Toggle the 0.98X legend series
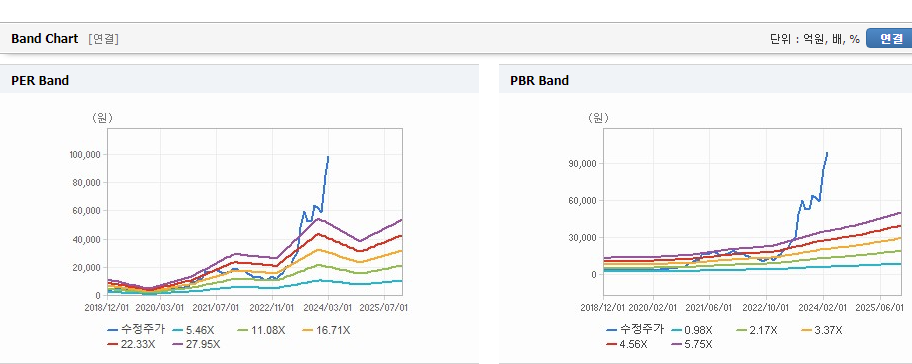This screenshot has height=364, width=912. pos(692,330)
